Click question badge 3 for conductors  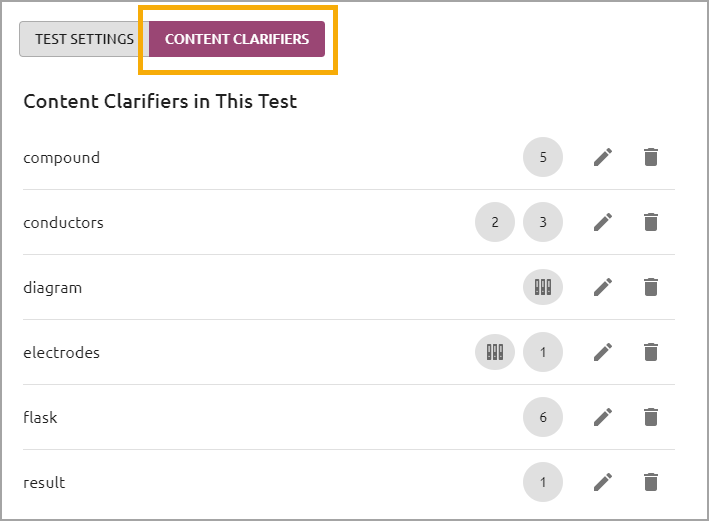click(x=543, y=222)
